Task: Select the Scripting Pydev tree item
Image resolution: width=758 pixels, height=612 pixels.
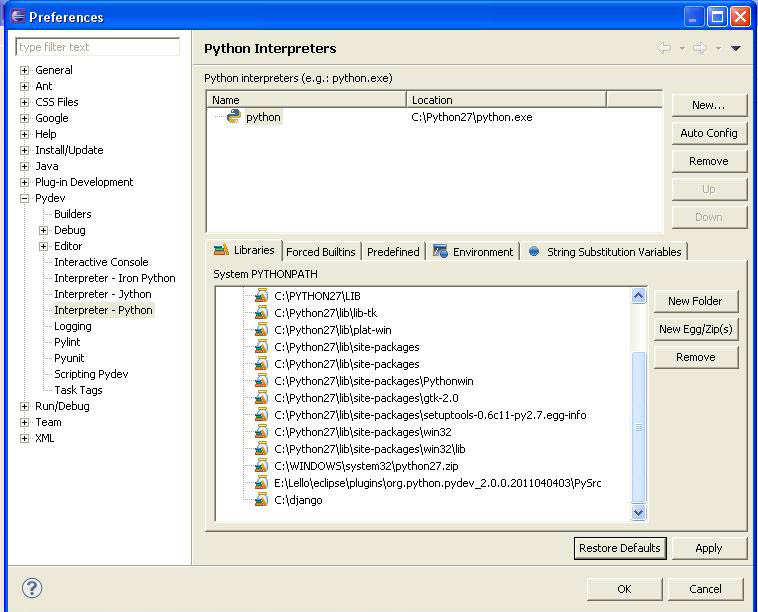Action: click(91, 374)
